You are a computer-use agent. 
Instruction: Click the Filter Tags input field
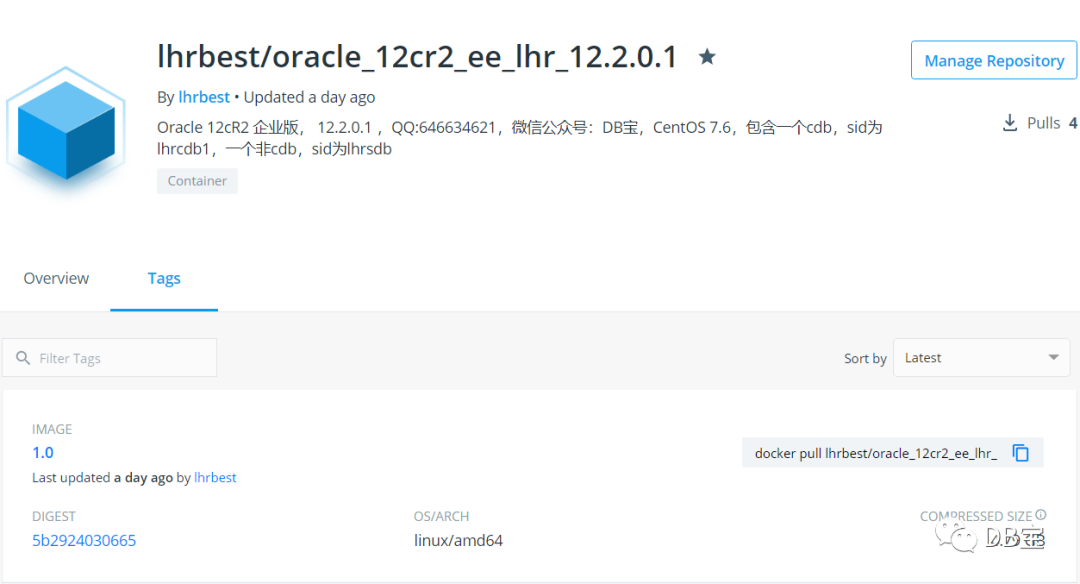point(110,357)
